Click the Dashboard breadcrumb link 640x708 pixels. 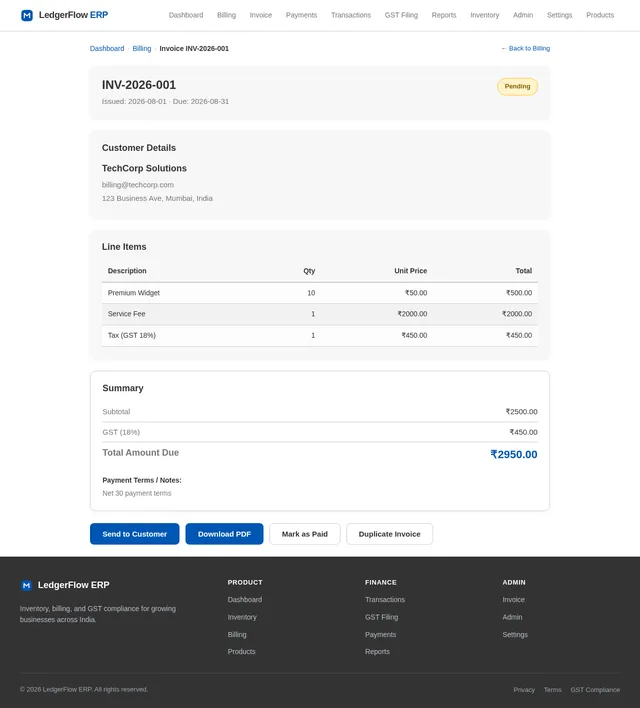pos(107,49)
